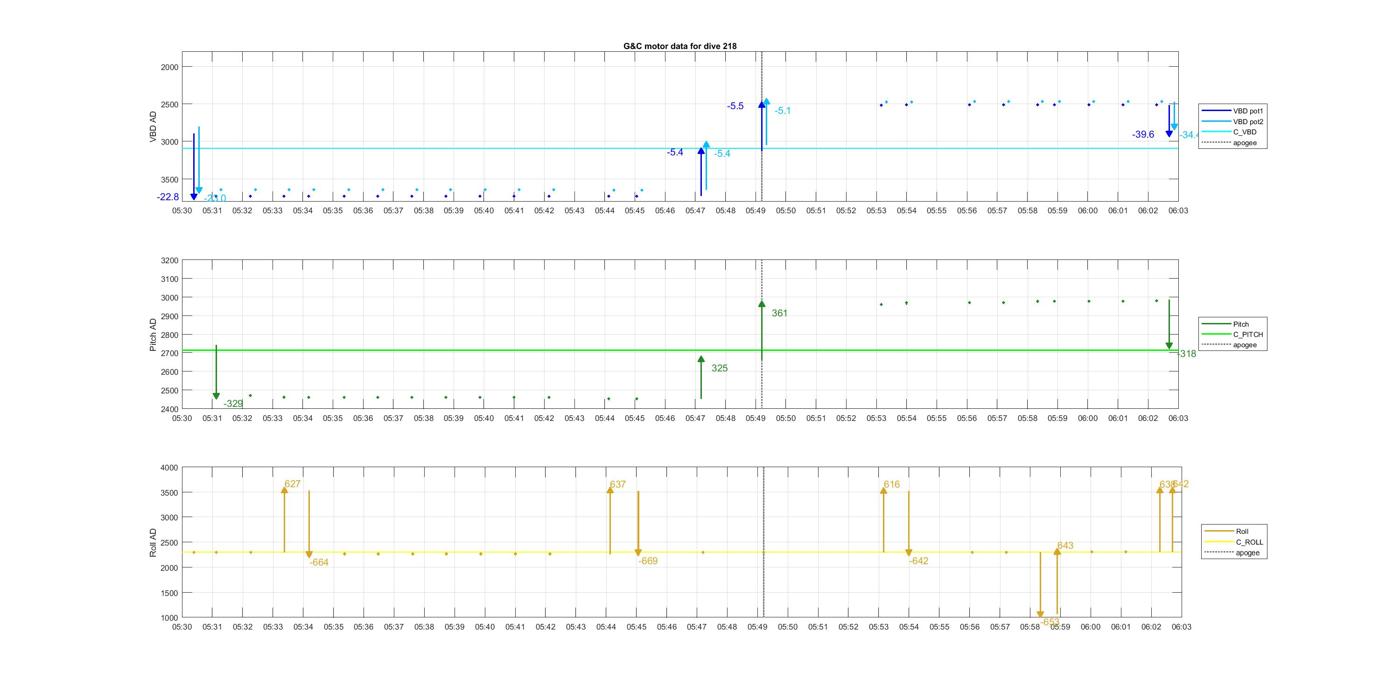Click the '643' roll move label
Image resolution: width=1400 pixels, height=693 pixels.
[1065, 546]
